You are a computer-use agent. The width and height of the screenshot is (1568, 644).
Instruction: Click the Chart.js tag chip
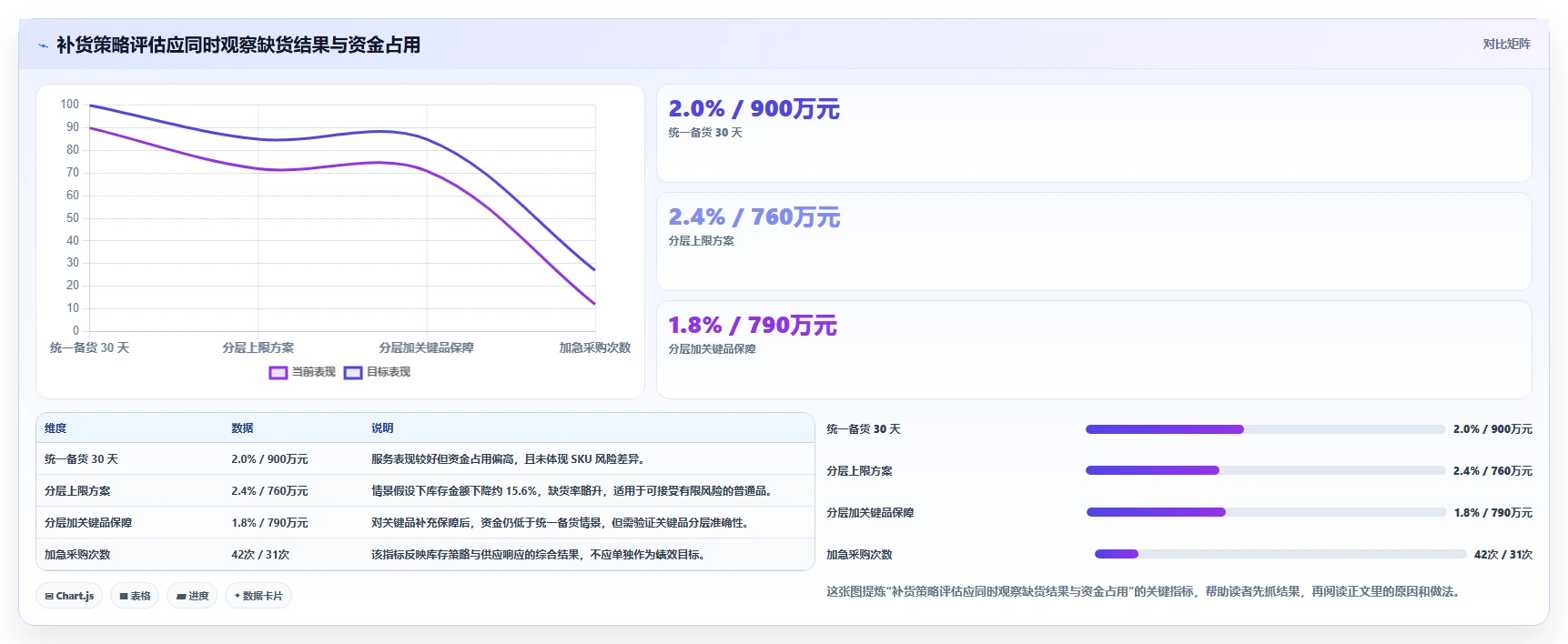(69, 596)
